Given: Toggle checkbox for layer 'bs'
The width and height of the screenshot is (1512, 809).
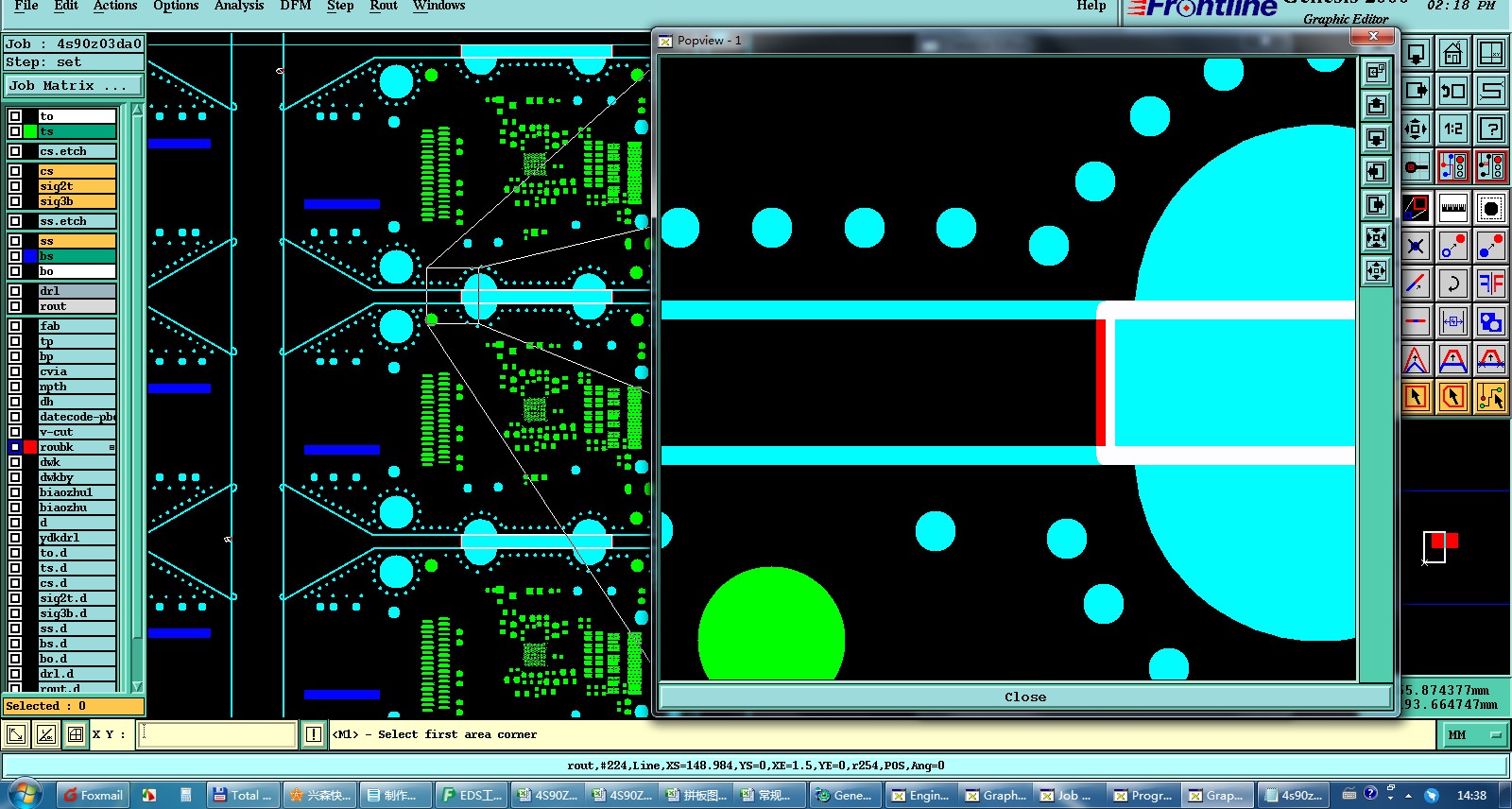Looking at the screenshot, I should coord(15,256).
